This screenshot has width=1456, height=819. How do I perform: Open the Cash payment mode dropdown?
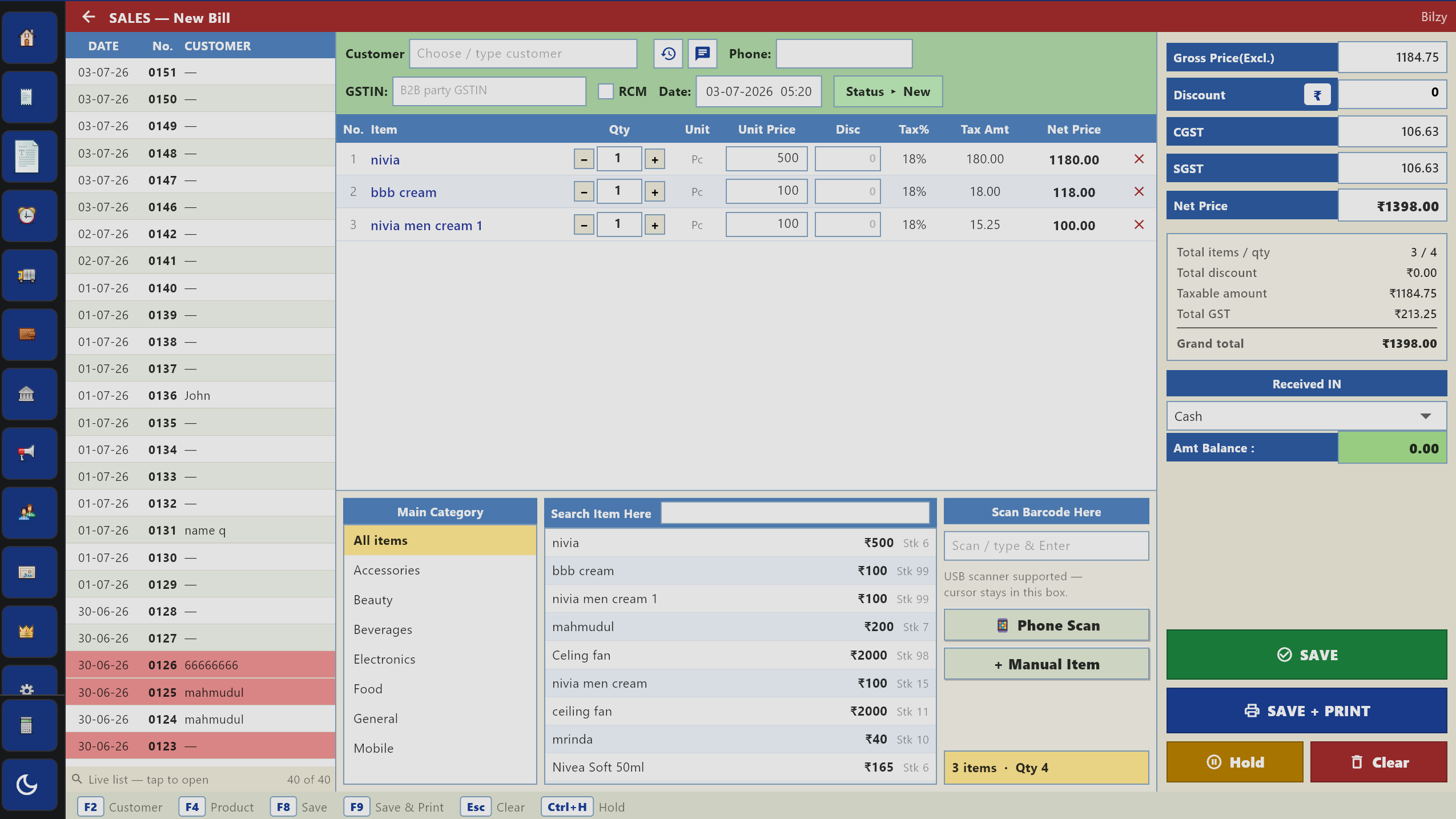pos(1306,416)
